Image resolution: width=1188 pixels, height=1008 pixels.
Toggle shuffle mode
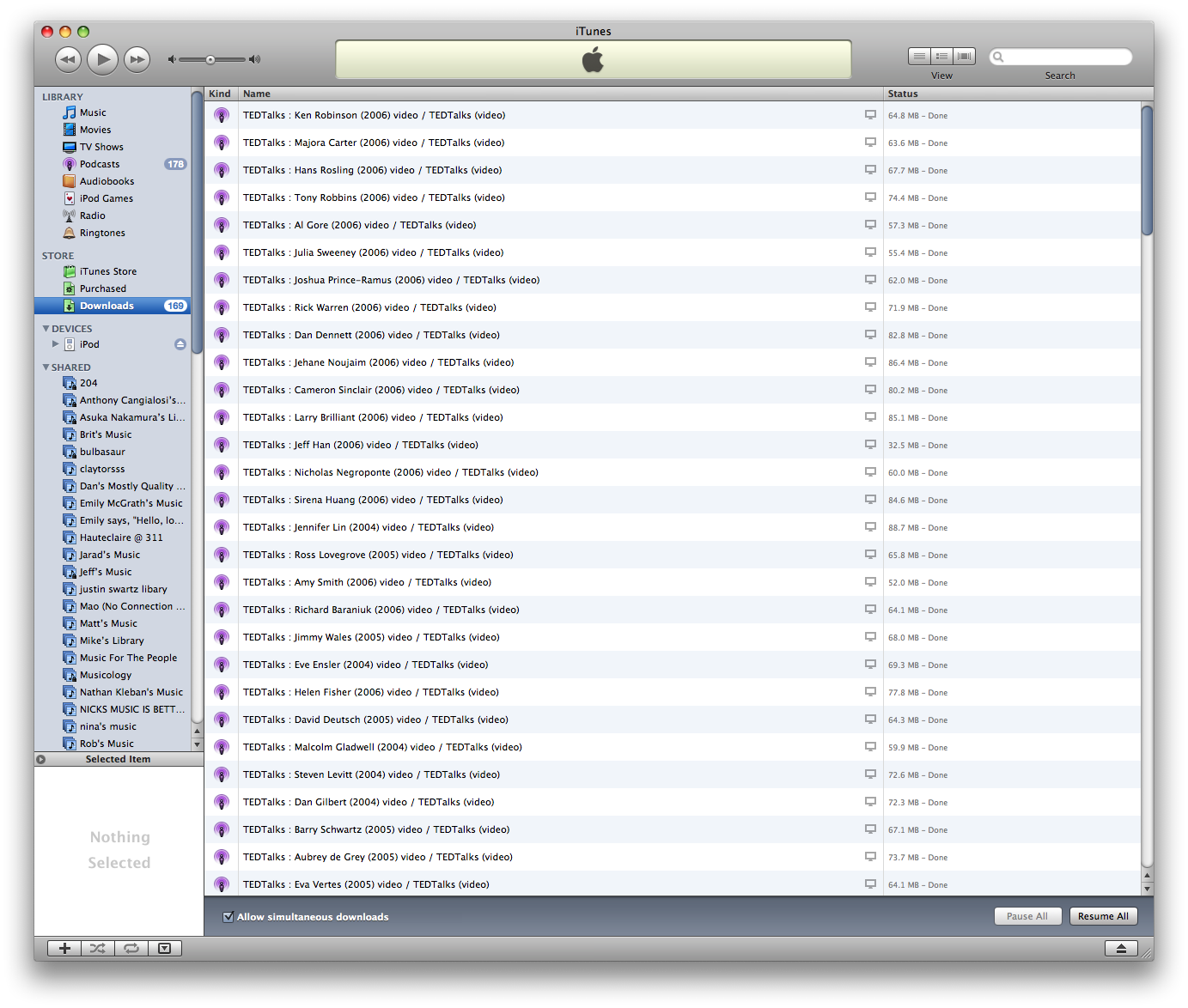pyautogui.click(x=98, y=948)
